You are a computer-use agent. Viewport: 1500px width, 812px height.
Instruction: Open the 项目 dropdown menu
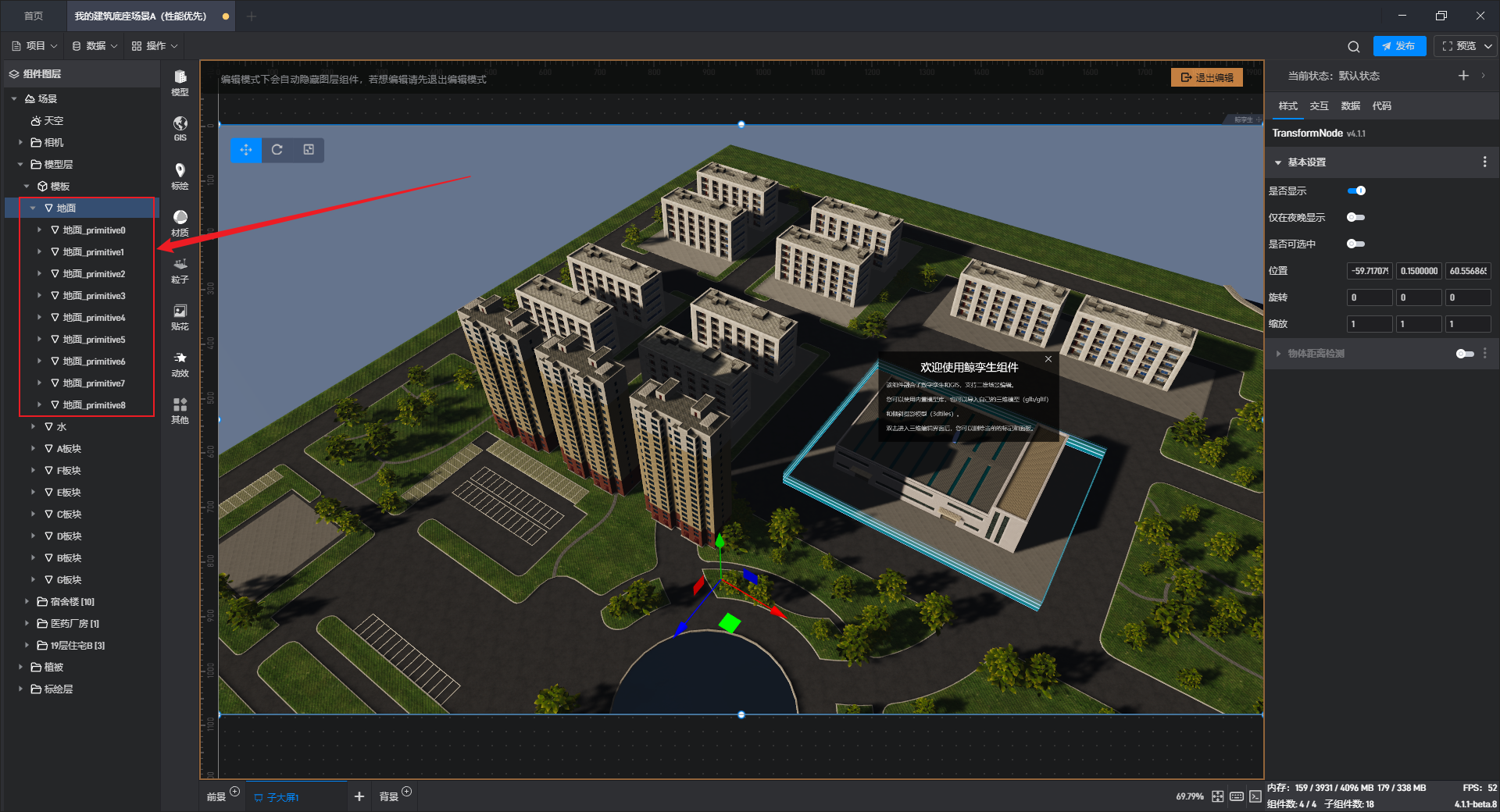(x=35, y=46)
